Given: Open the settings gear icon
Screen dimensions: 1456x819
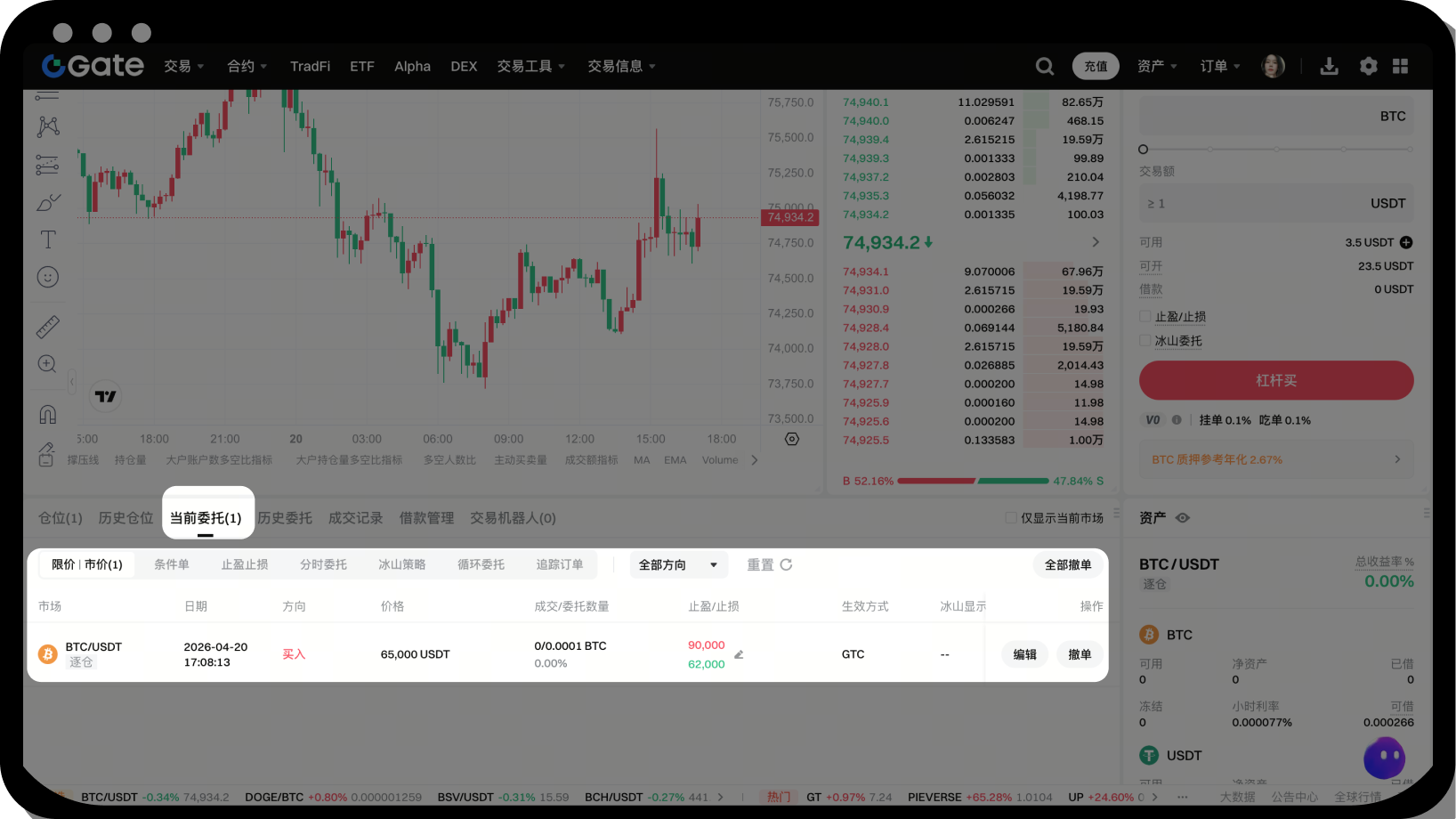Looking at the screenshot, I should (x=1369, y=67).
